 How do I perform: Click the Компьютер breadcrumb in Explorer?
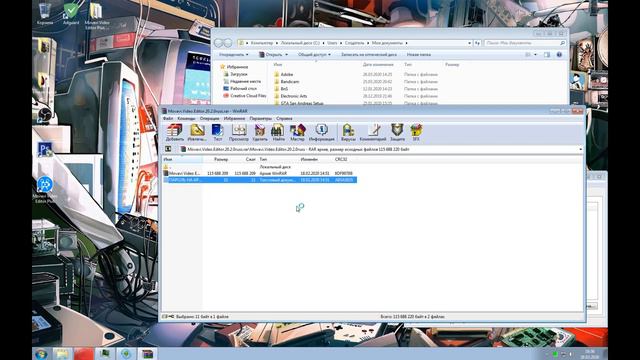pyautogui.click(x=262, y=43)
